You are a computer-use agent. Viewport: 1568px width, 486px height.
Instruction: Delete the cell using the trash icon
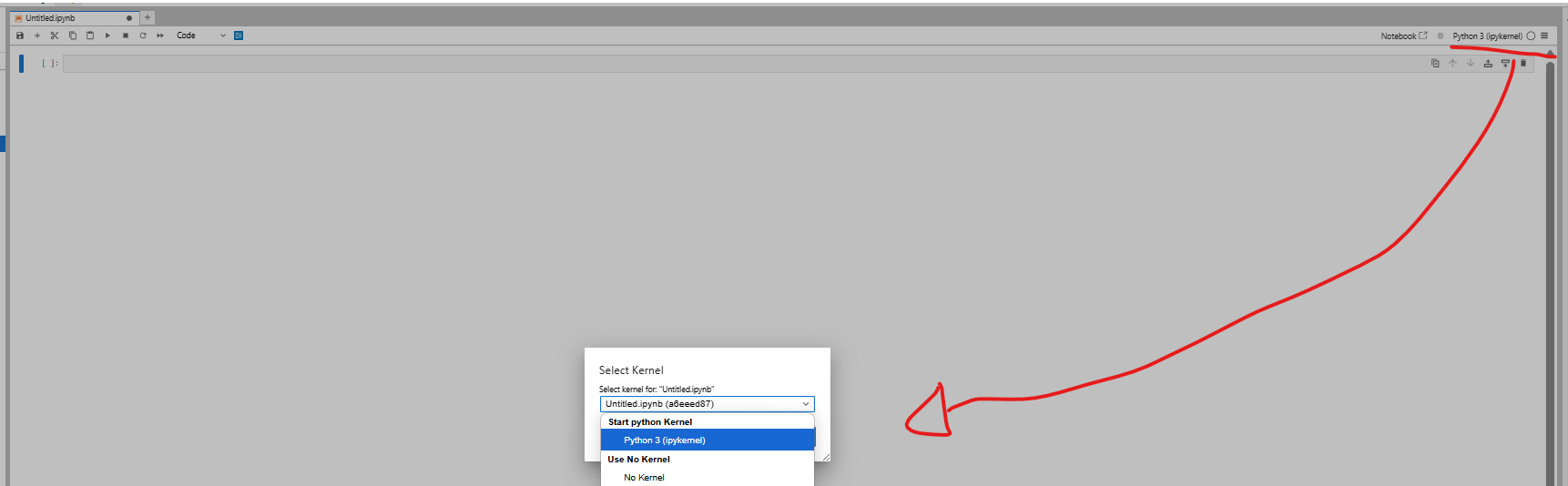(x=1523, y=64)
